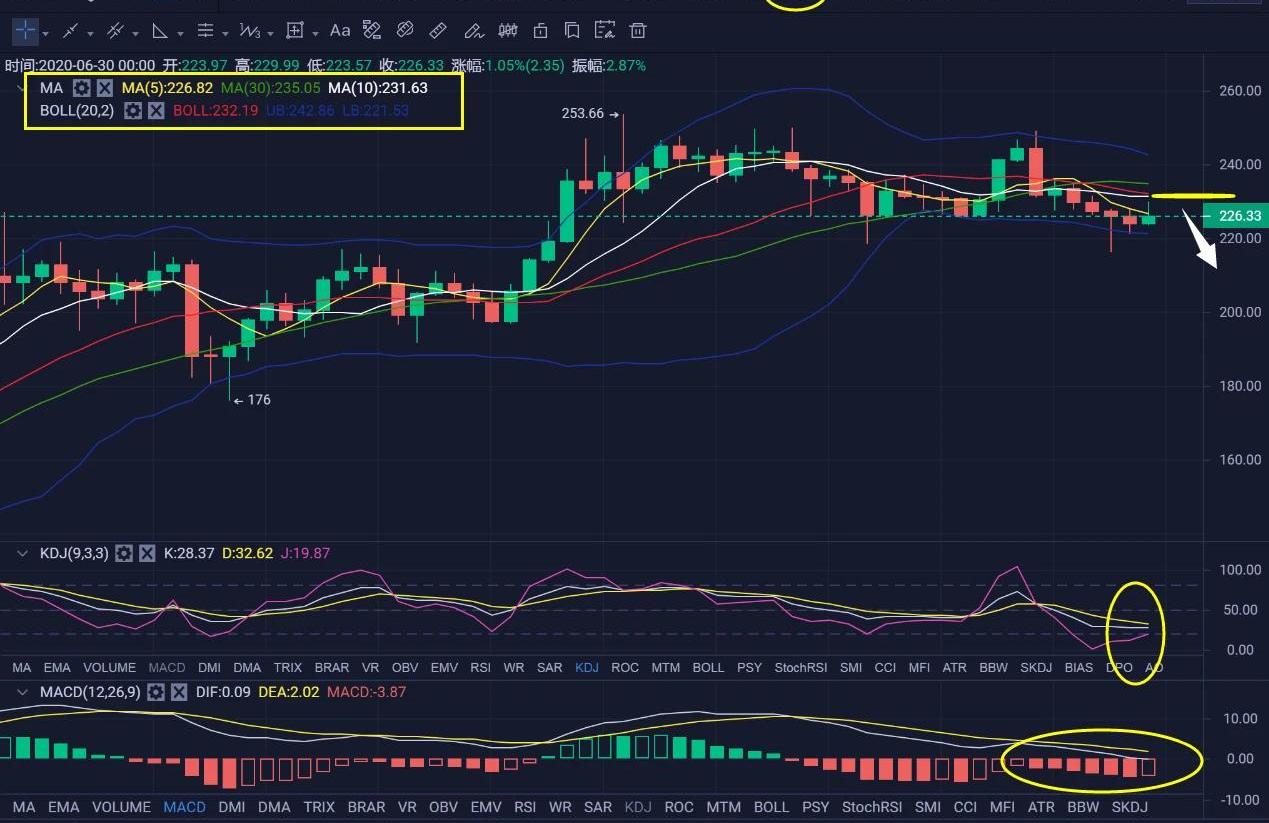Click the trash can delete drawings icon
The height and width of the screenshot is (823, 1269).
click(x=638, y=31)
